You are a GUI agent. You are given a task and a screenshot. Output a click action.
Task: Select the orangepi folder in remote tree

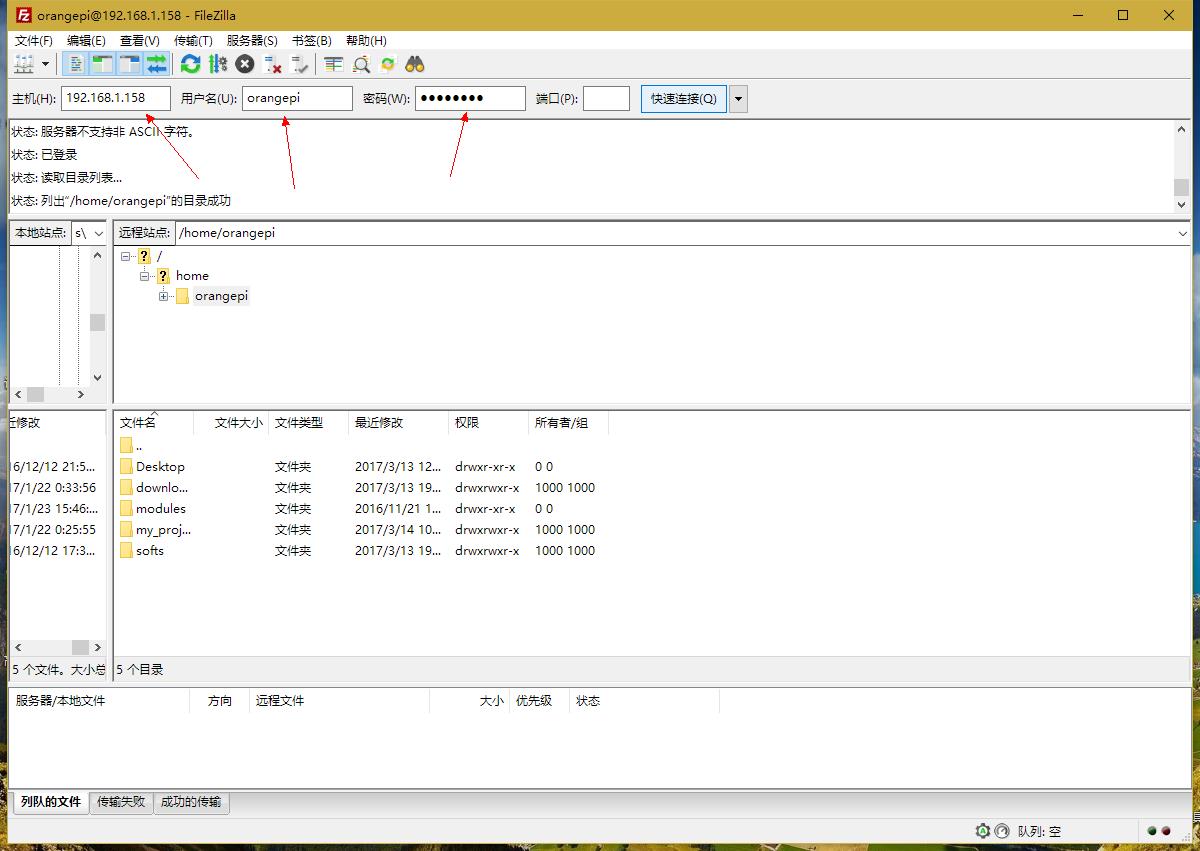(x=221, y=296)
